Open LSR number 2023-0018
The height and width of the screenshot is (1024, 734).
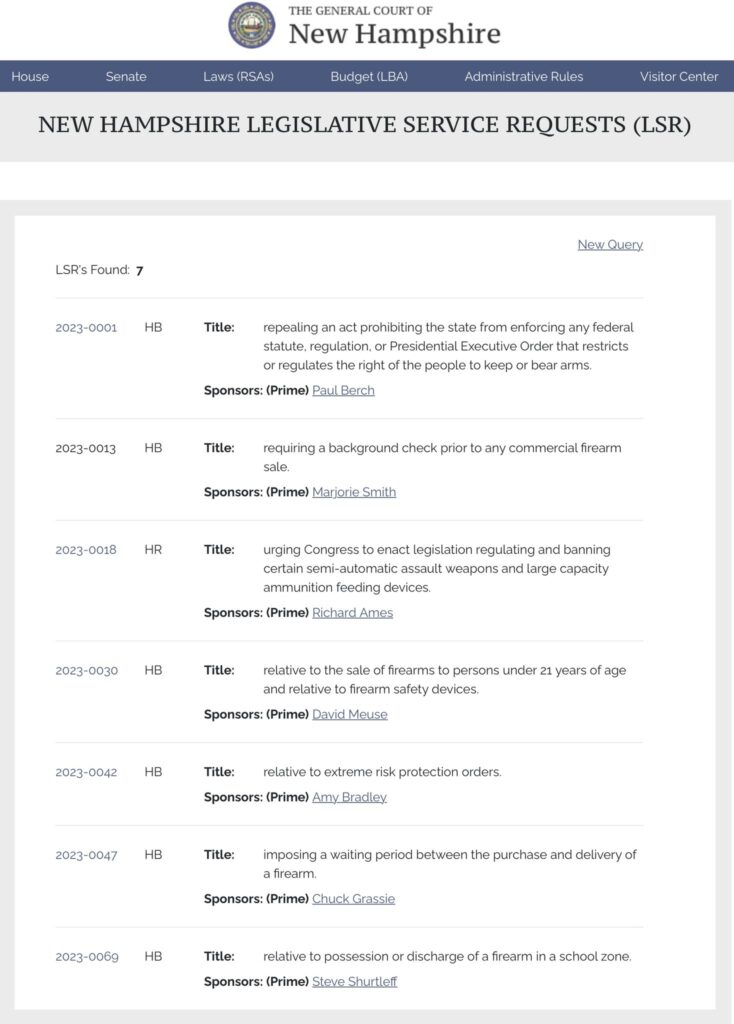pyautogui.click(x=86, y=549)
